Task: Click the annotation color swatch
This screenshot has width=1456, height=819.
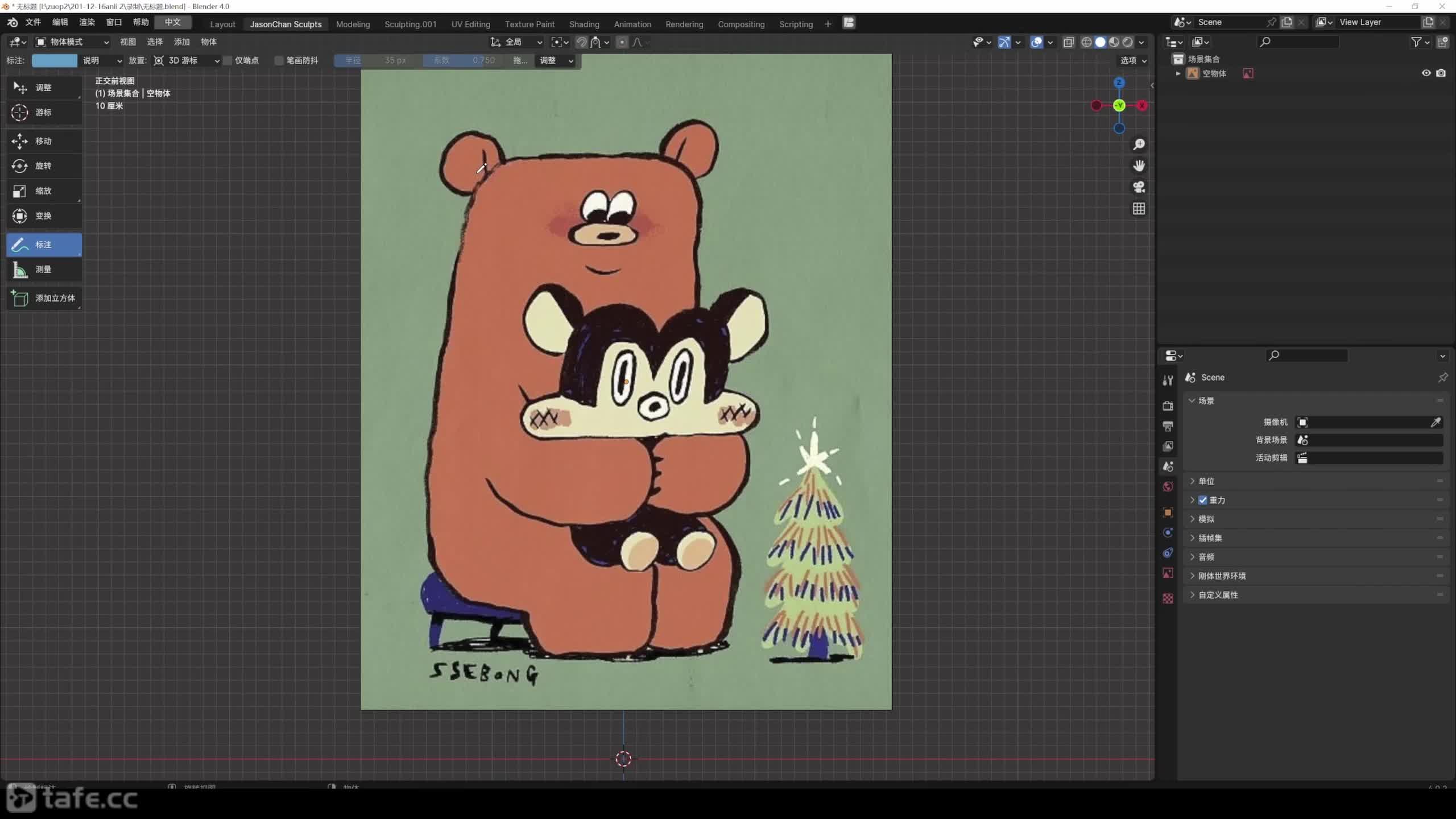Action: (54, 60)
